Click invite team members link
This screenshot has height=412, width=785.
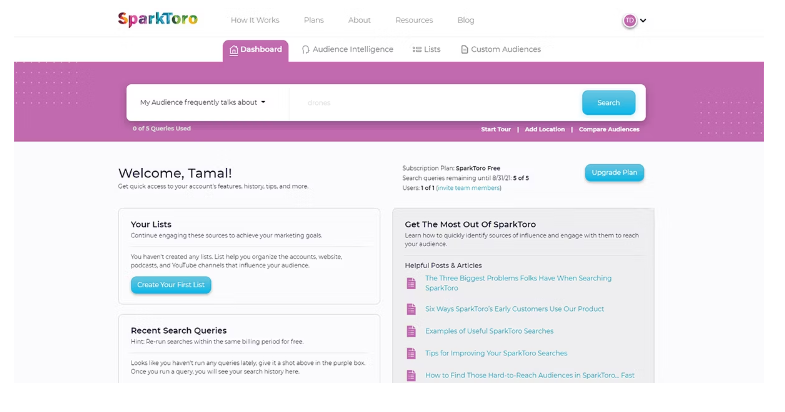(468, 188)
